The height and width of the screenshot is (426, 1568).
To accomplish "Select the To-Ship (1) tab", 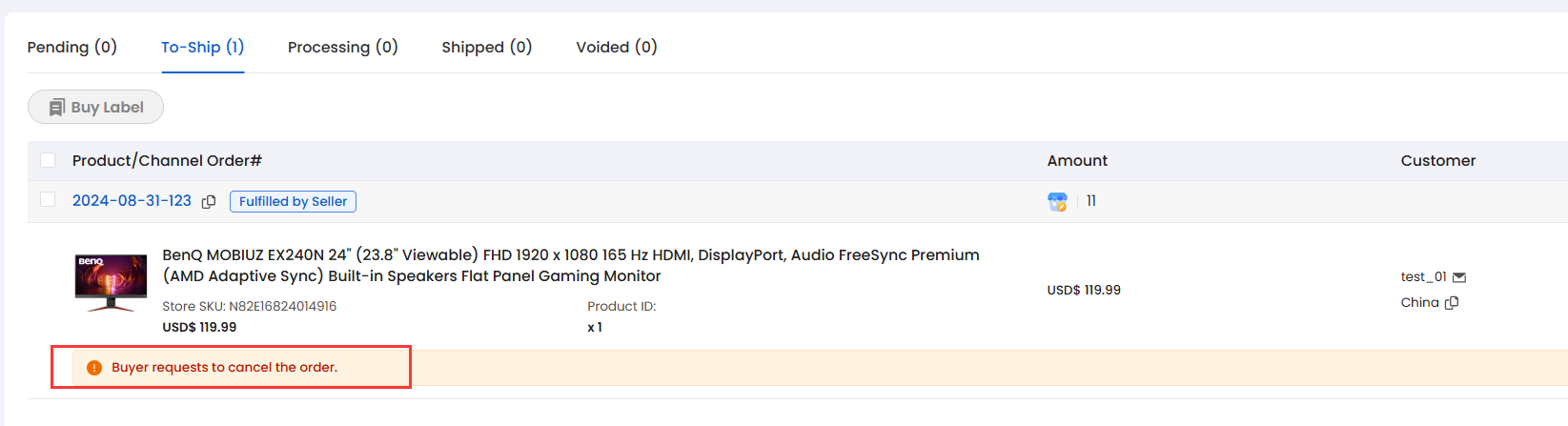I will tap(202, 47).
